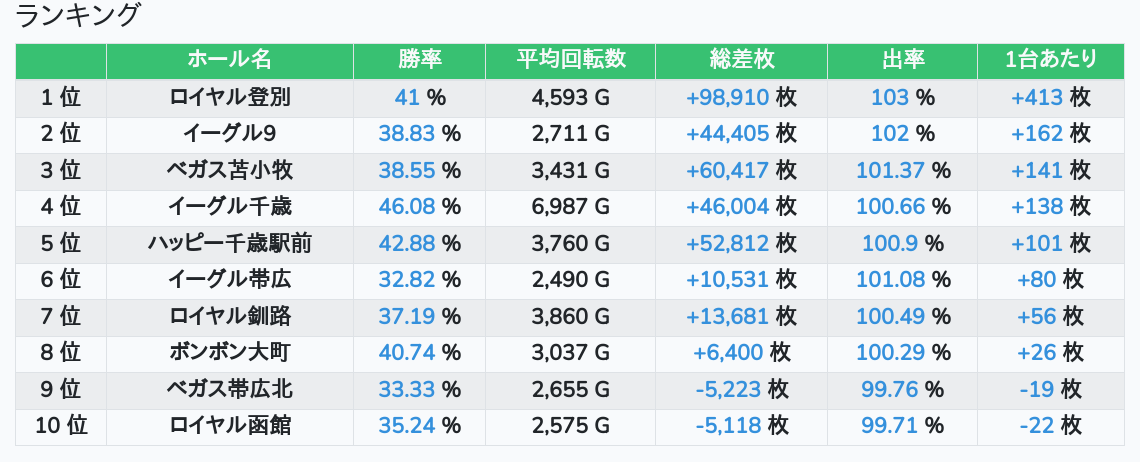The image size is (1140, 462).
Task: Click the -5,223 total difference link
Action: point(728,390)
